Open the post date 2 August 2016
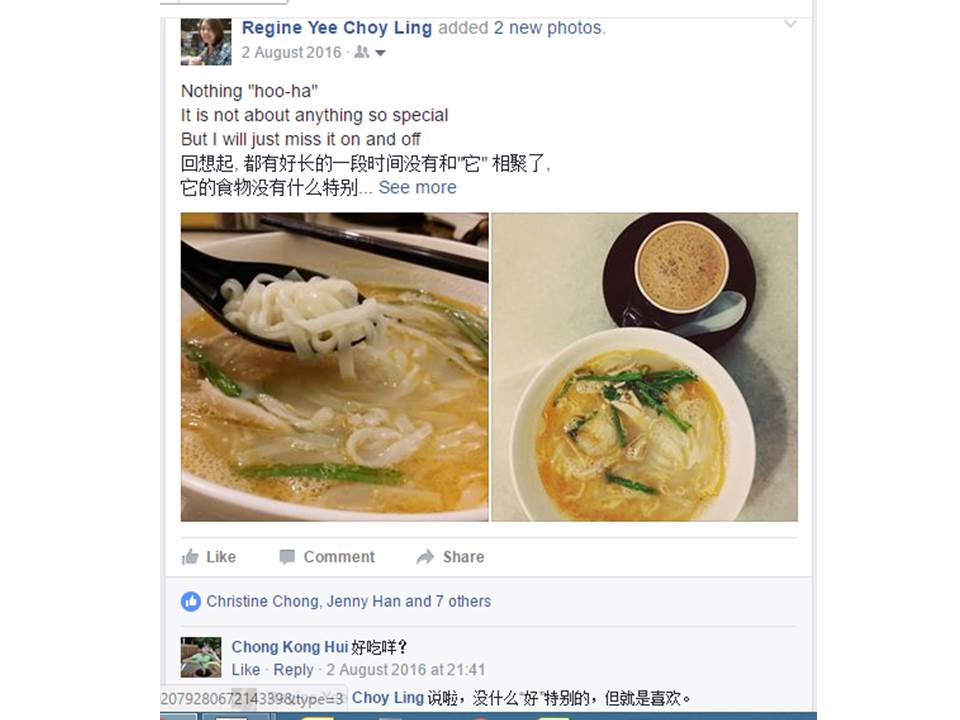Image resolution: width=960 pixels, height=720 pixels. [x=291, y=52]
